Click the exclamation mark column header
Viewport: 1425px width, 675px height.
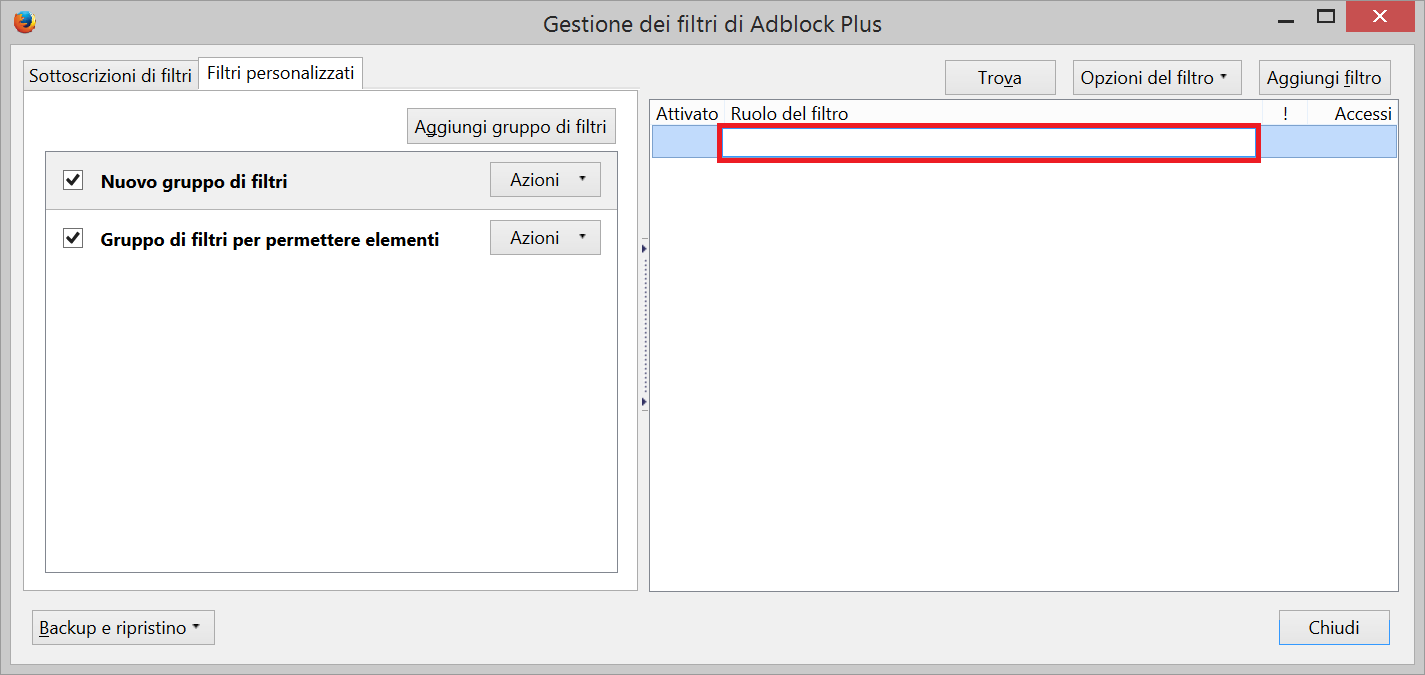click(x=1285, y=114)
